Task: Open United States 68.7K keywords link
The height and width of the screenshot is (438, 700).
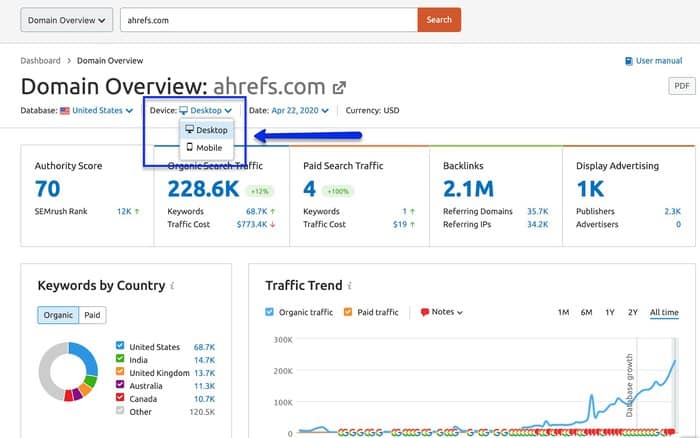Action: [204, 347]
